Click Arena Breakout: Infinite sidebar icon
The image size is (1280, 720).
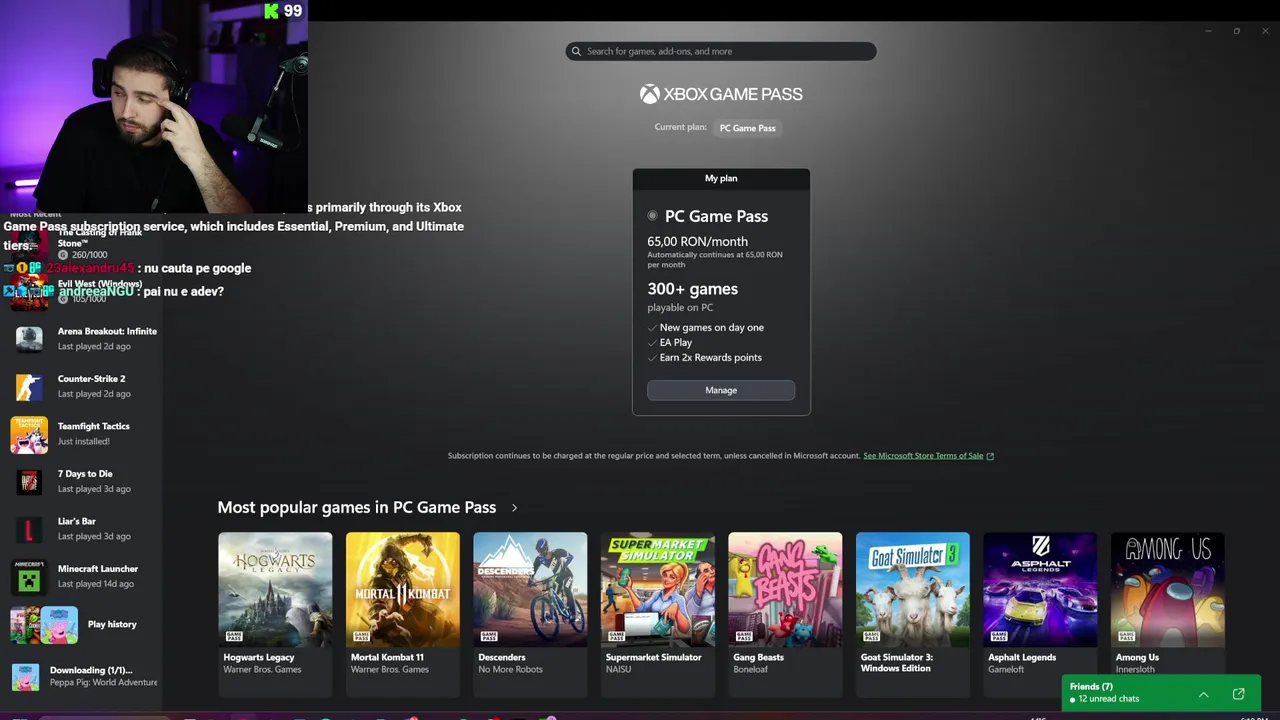pos(29,338)
